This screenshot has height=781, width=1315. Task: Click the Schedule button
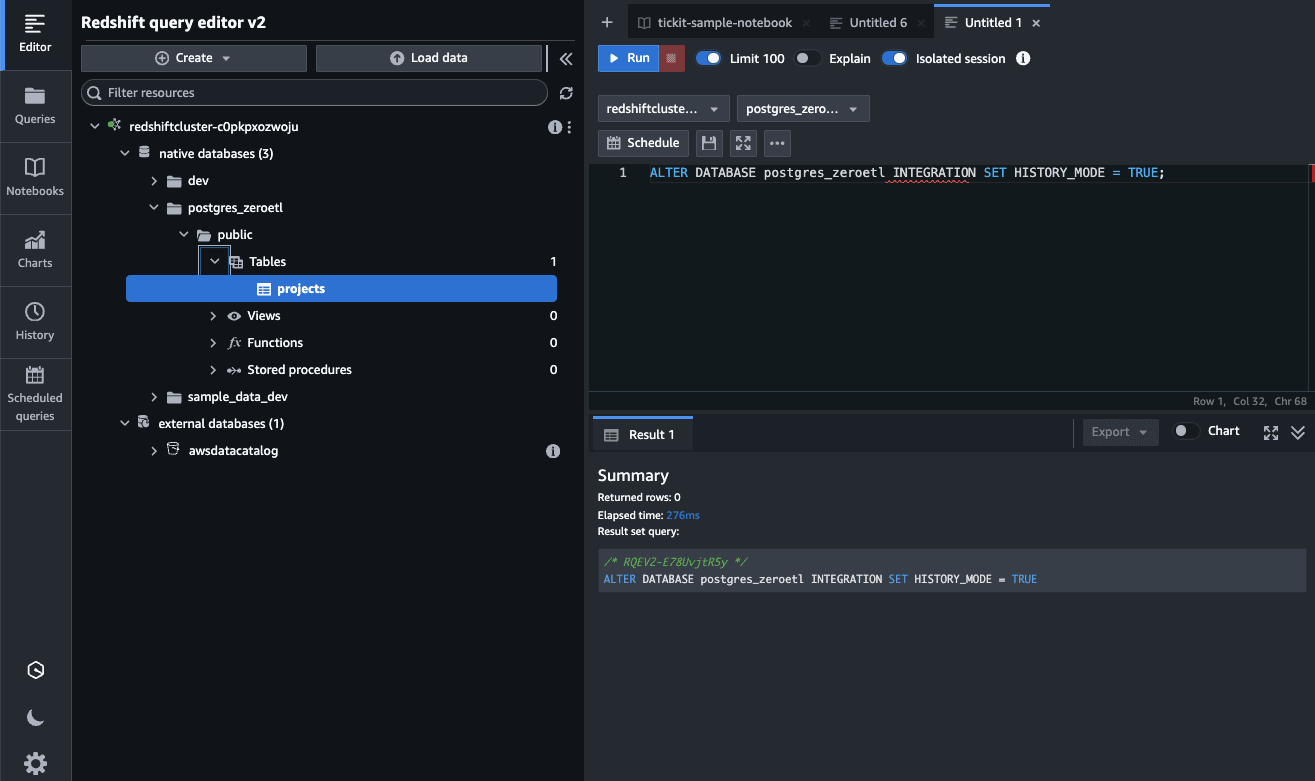[643, 143]
